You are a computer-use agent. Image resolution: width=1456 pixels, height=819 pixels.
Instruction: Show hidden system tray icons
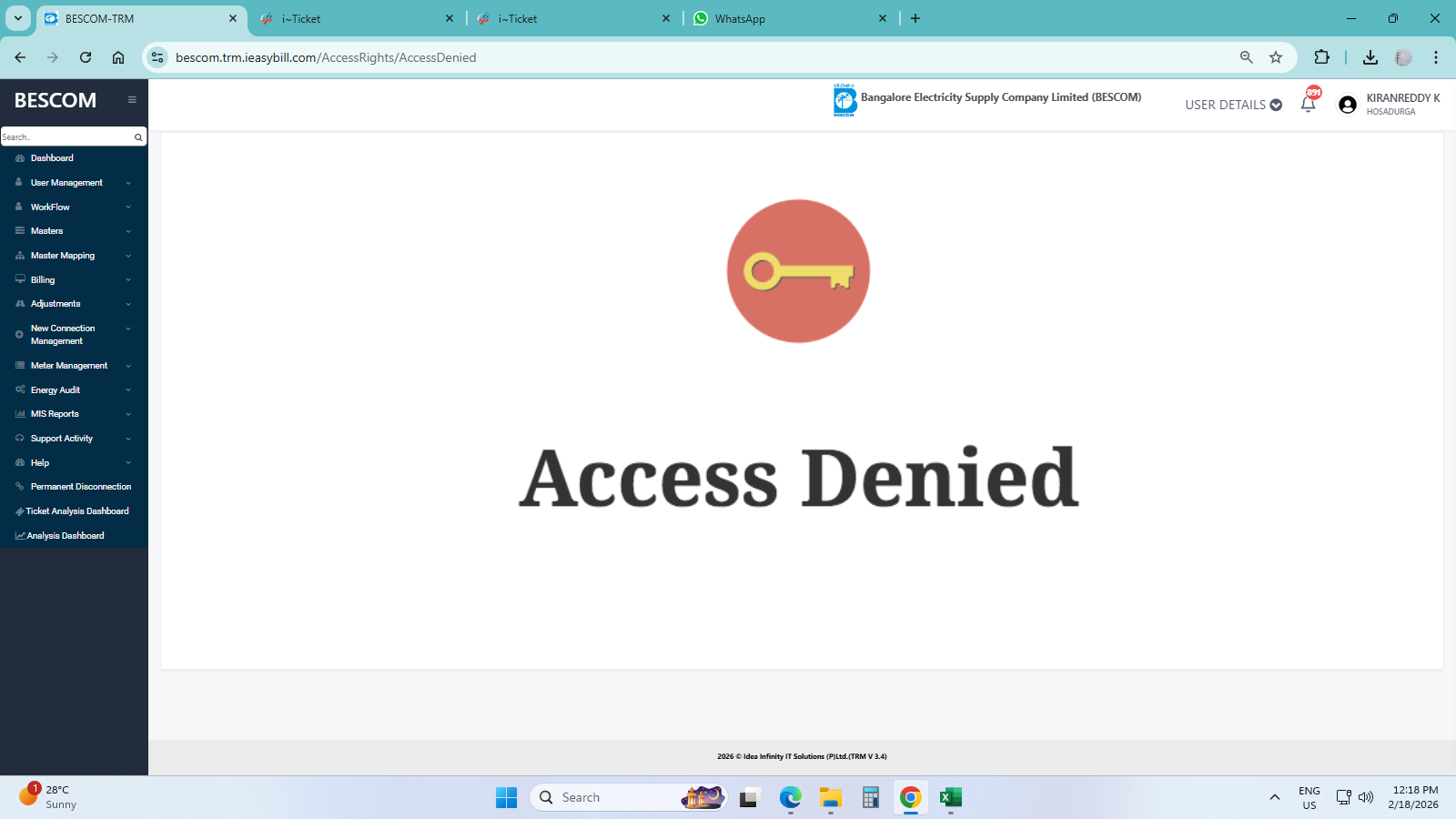[x=1275, y=798]
